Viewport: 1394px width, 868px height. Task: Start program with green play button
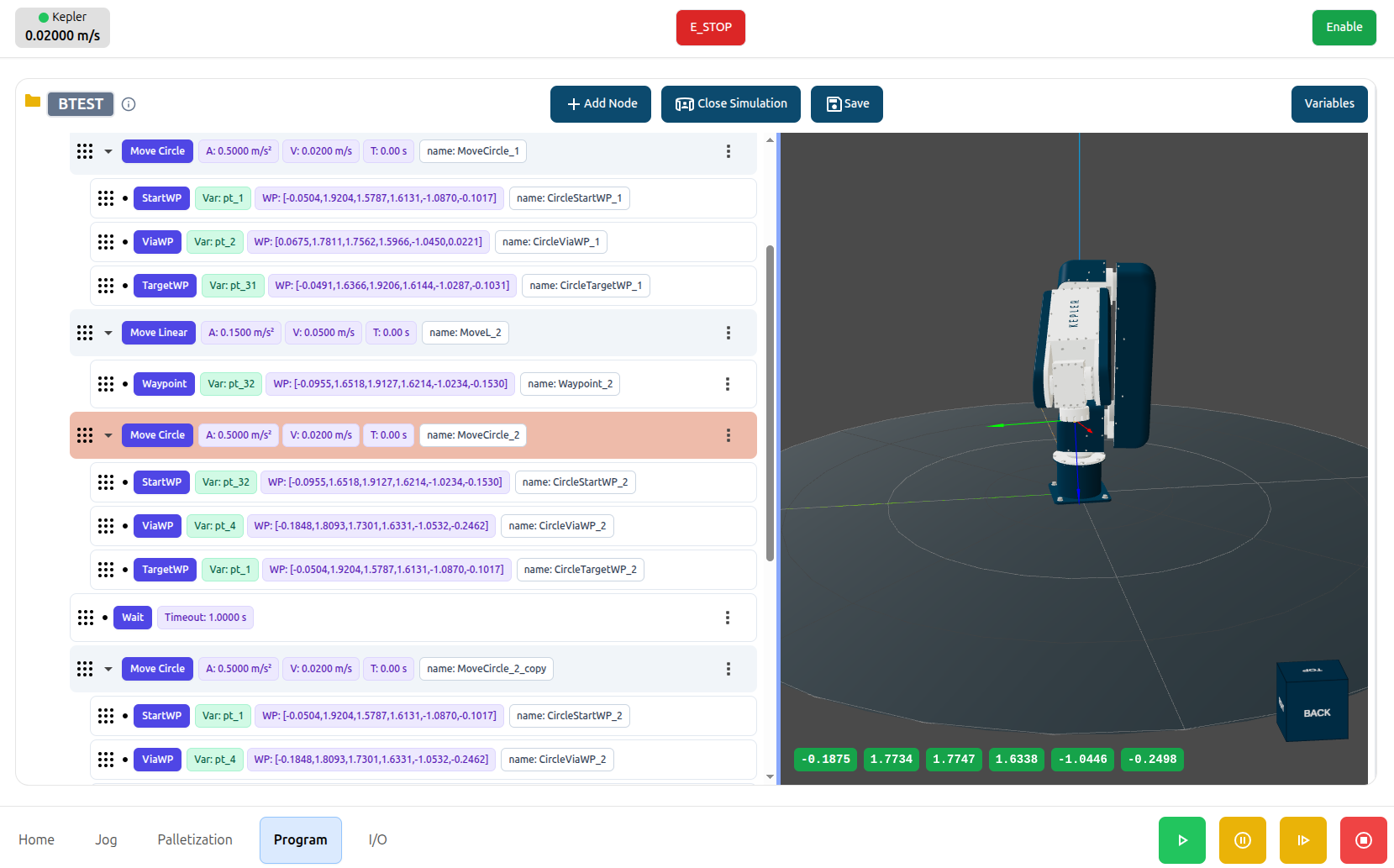[x=1182, y=840]
